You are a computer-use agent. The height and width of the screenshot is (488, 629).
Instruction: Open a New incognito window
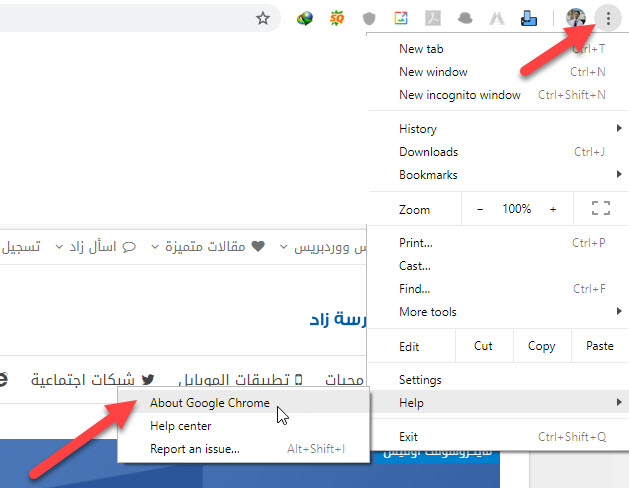pos(498,95)
